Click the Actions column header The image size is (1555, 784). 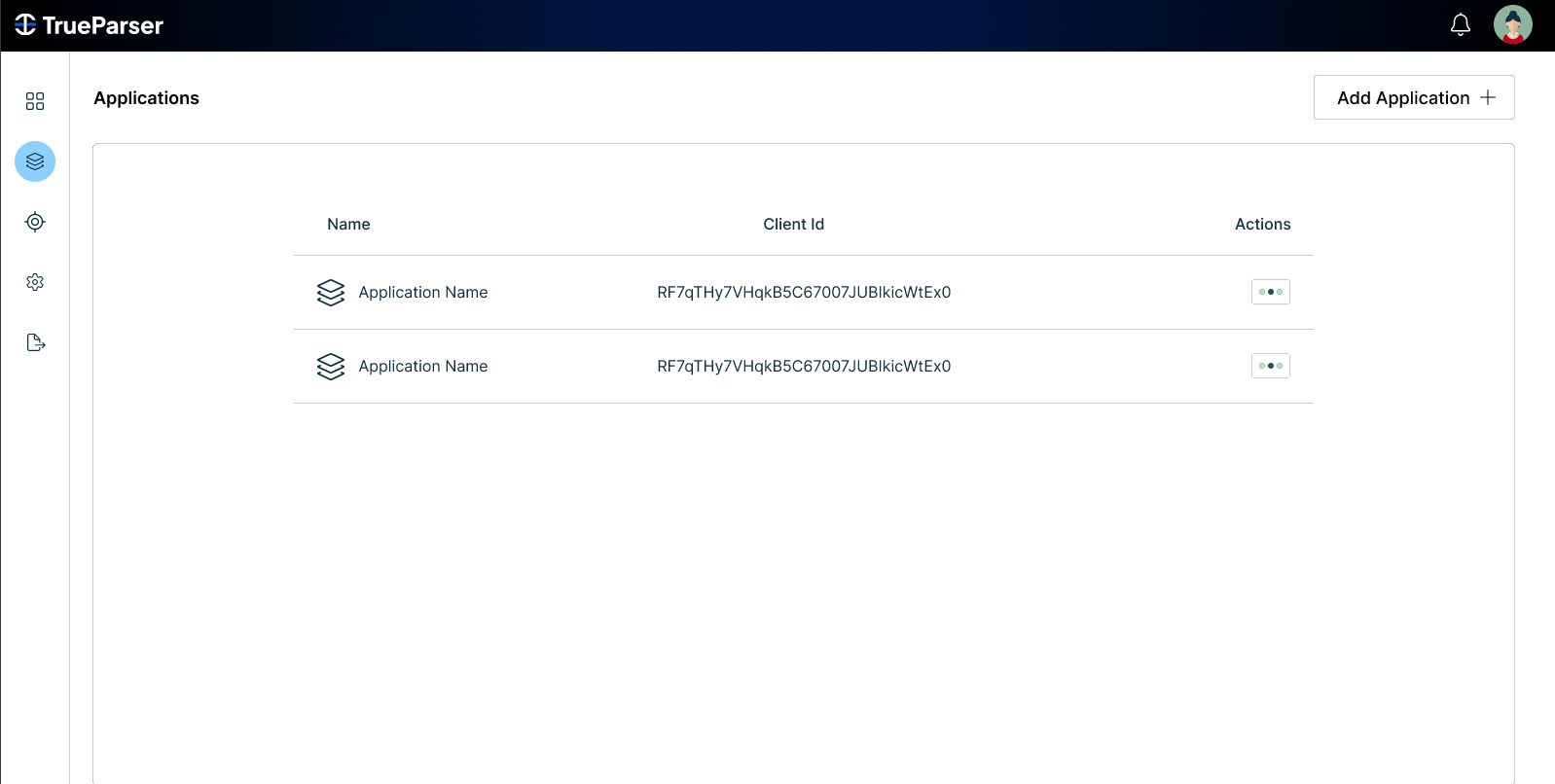[1262, 224]
